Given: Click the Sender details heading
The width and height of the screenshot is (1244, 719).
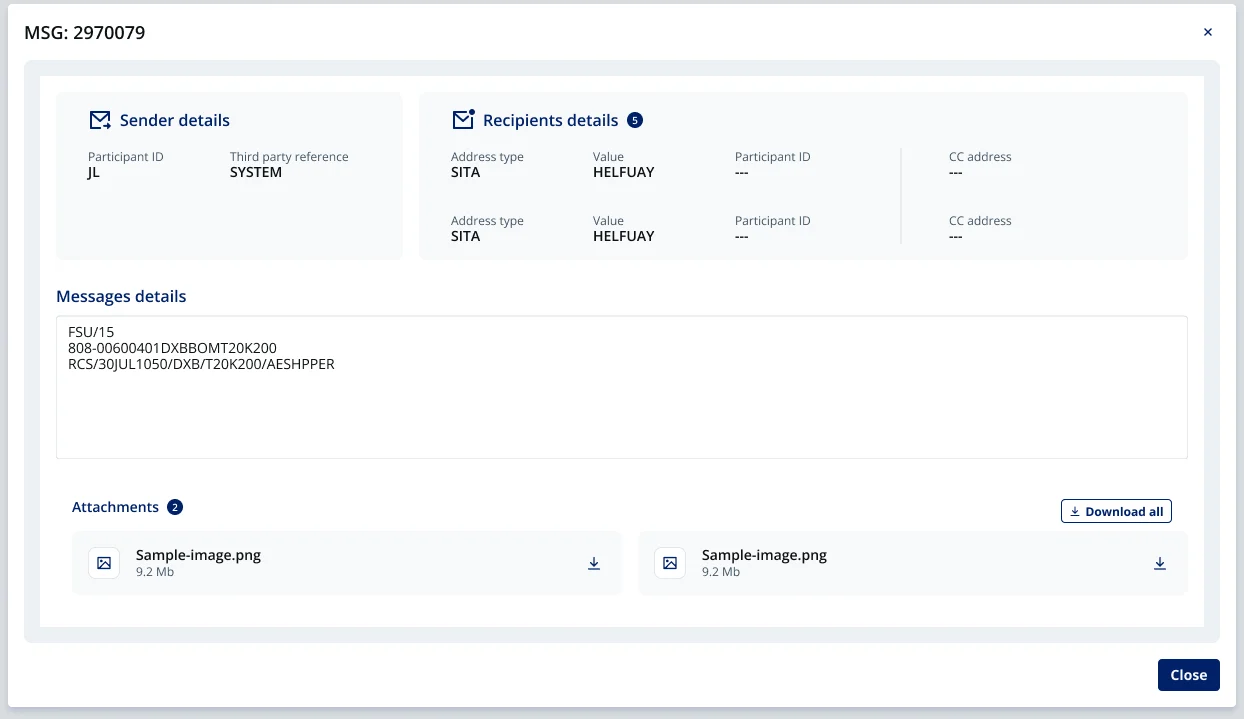Looking at the screenshot, I should point(175,120).
